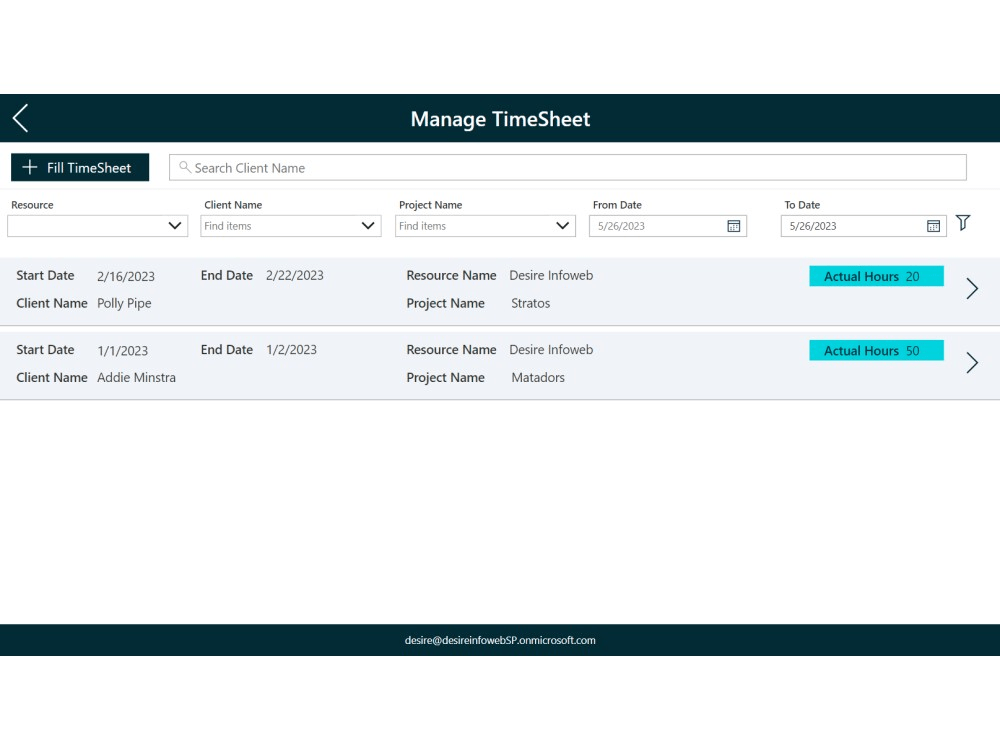Viewport: 1000px width, 750px height.
Task: Open the To Date calendar picker
Action: [932, 226]
